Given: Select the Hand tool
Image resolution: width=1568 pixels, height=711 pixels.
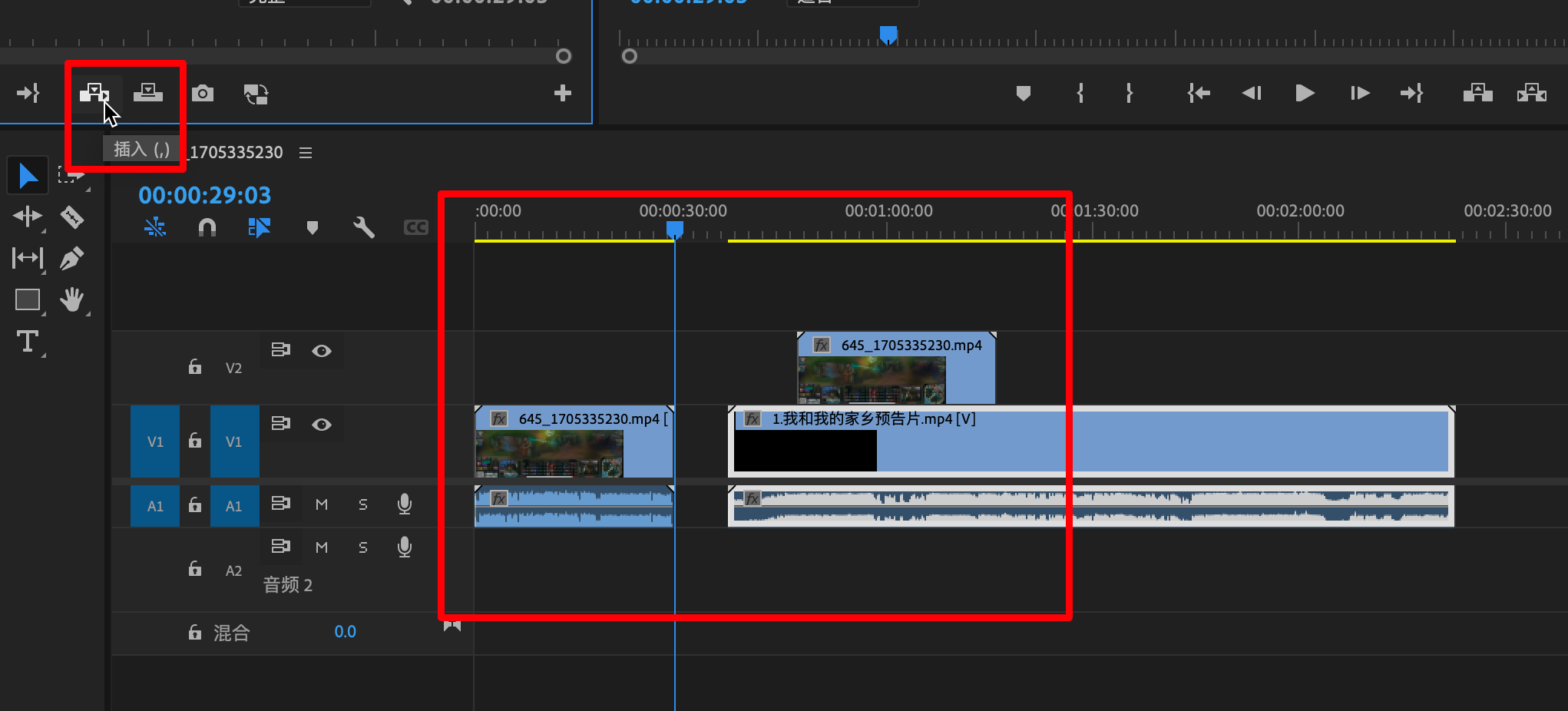Looking at the screenshot, I should pyautogui.click(x=72, y=299).
